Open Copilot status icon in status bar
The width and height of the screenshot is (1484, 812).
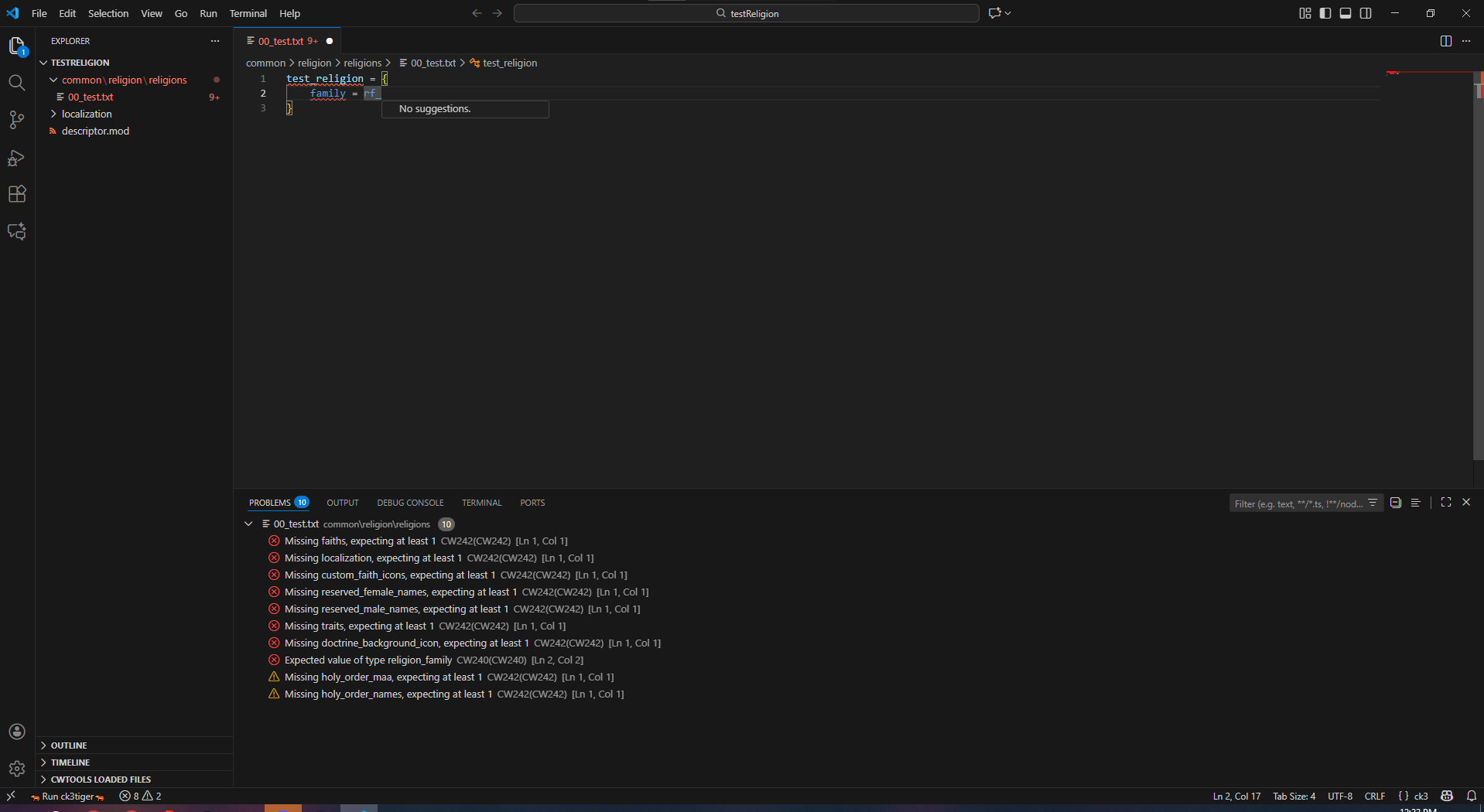click(x=1447, y=797)
